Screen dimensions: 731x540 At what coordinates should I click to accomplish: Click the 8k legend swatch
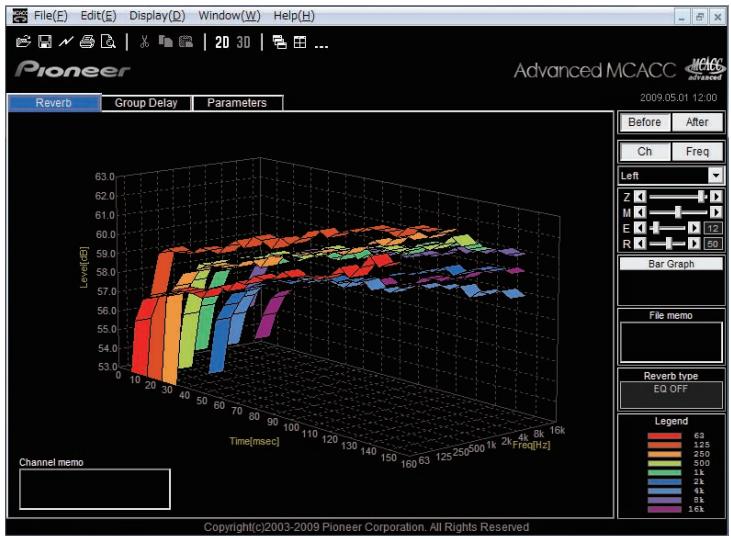664,500
